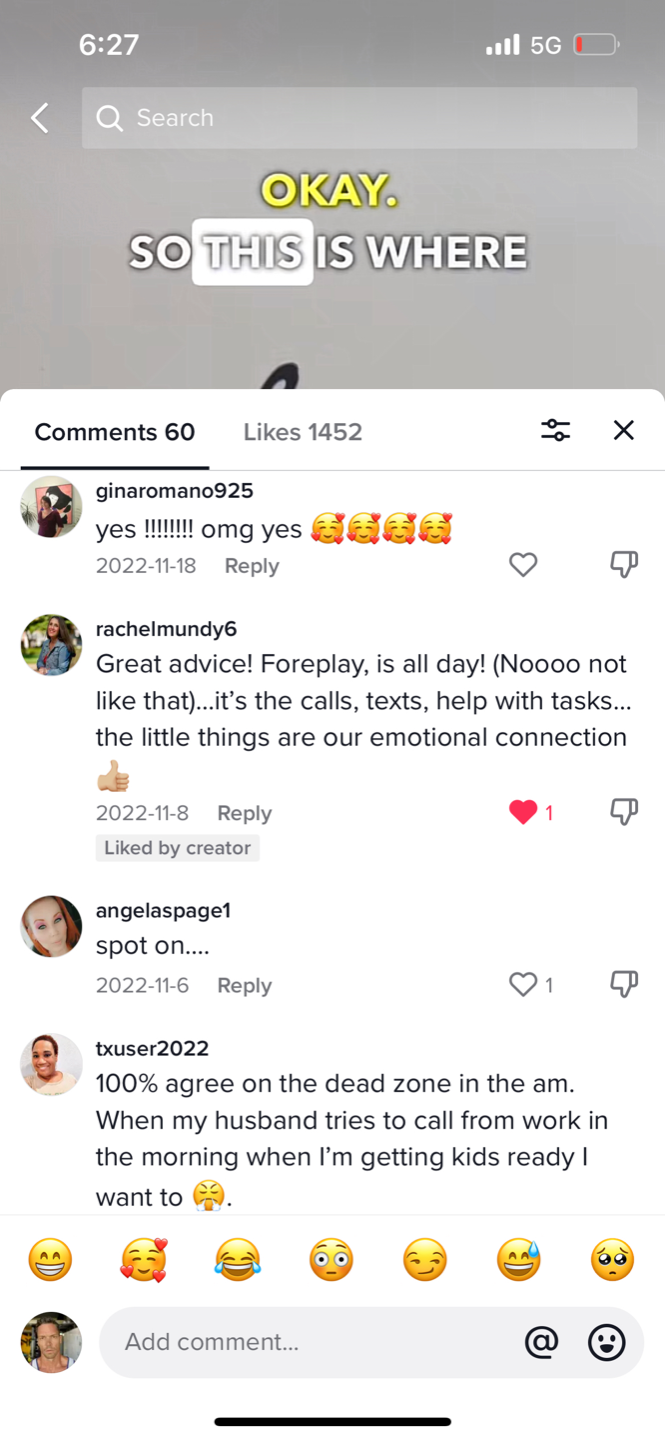Switch to the Likes 1452 tab
This screenshot has height=1440, width=665.
tap(302, 432)
